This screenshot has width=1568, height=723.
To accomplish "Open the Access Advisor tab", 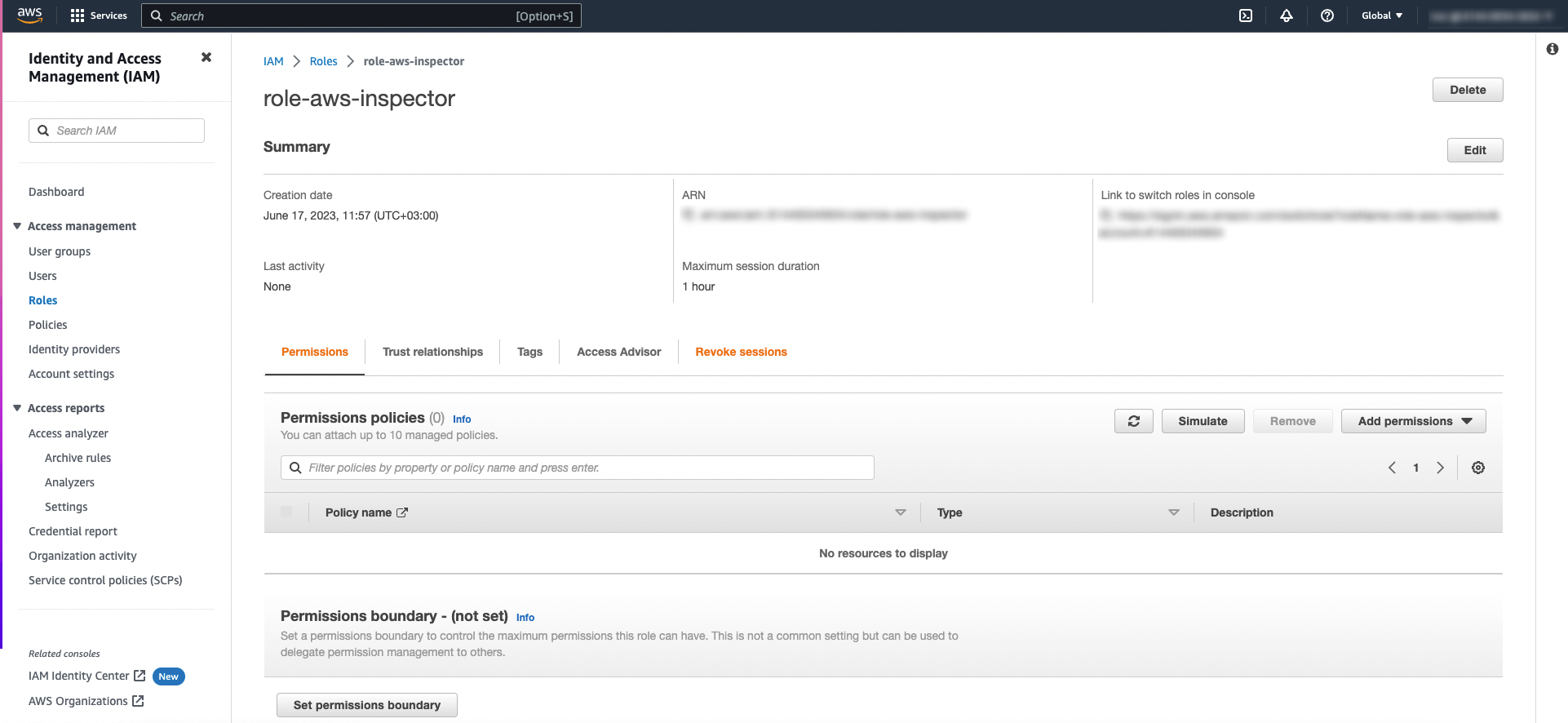I will pos(619,352).
